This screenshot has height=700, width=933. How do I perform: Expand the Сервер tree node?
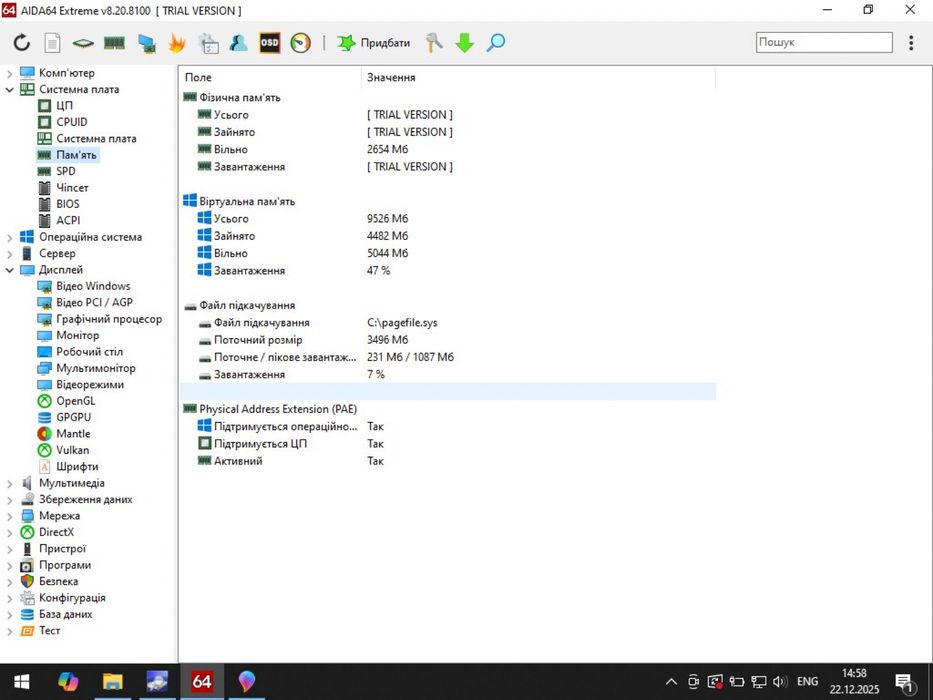pos(10,254)
